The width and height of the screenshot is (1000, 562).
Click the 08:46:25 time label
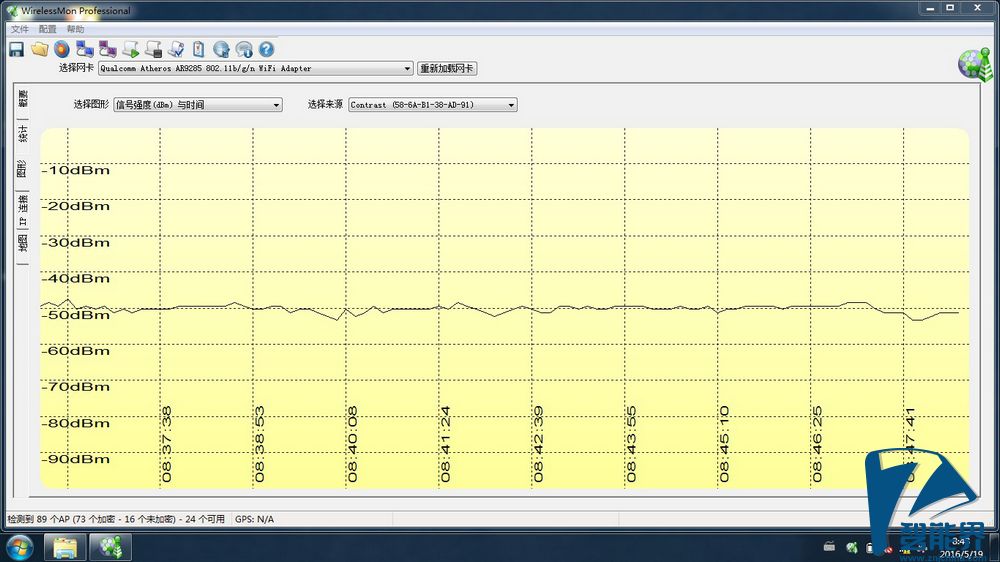(817, 444)
